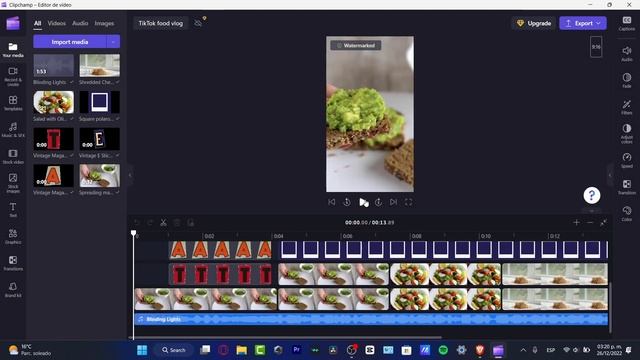Image resolution: width=640 pixels, height=360 pixels.
Task: Switch to the Images media tab
Action: [104, 23]
